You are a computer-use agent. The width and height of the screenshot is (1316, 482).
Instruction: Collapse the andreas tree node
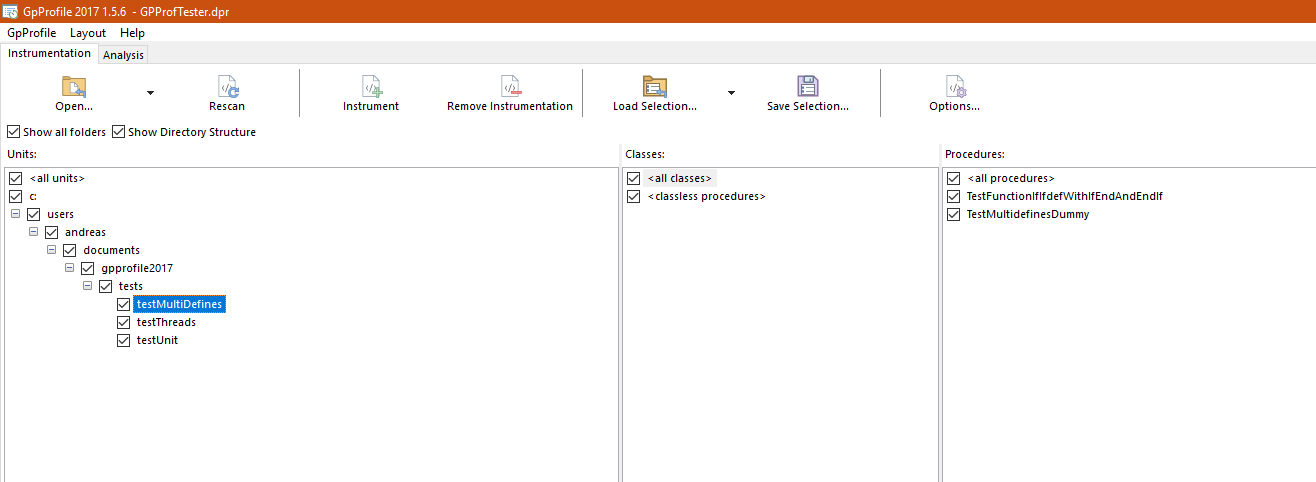click(x=33, y=232)
